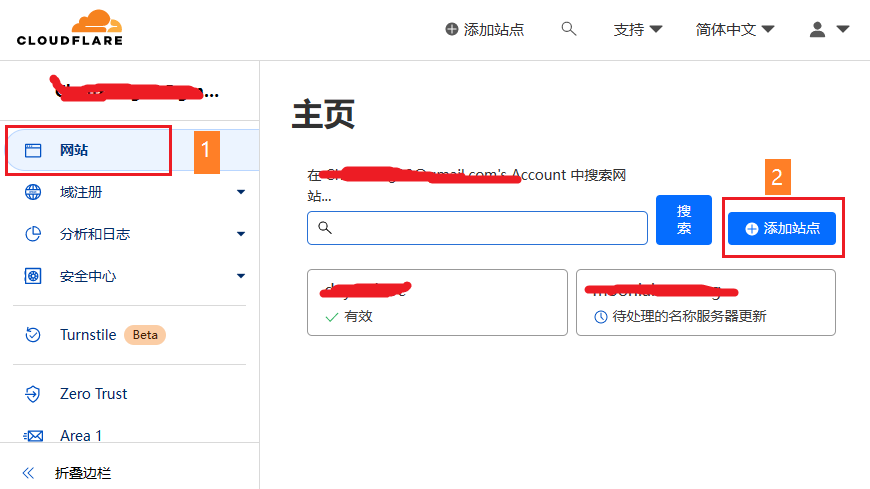870x489 pixels.
Task: Click the 域注册 globe icon
Action: (x=33, y=192)
